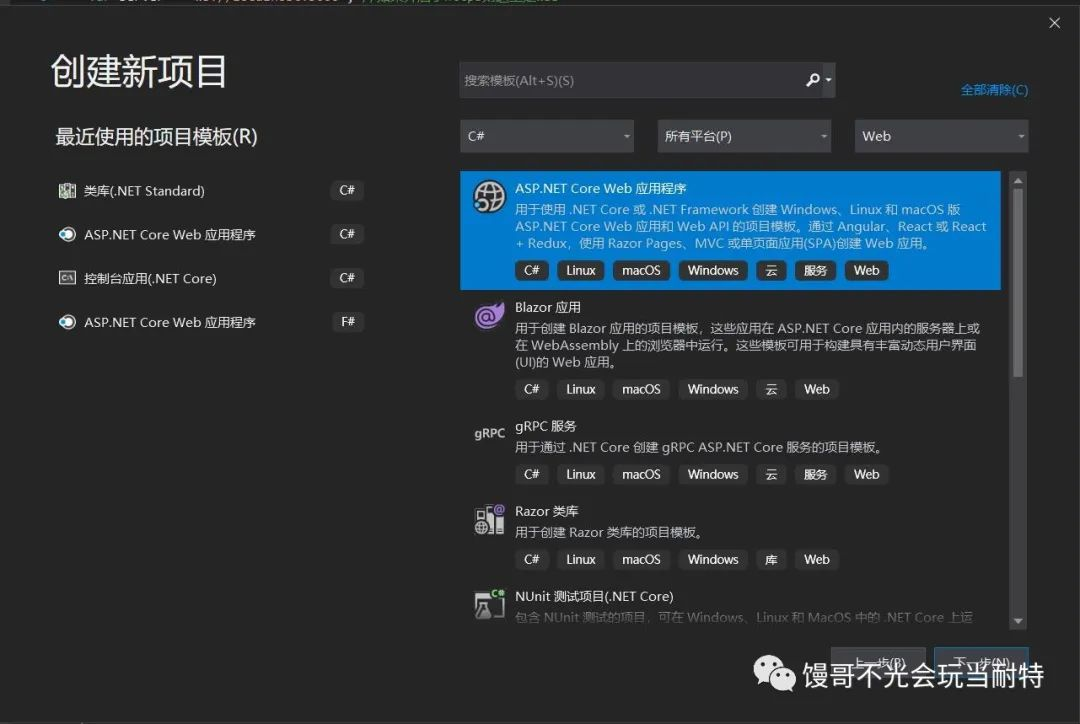Click the Windows tag under Blazor 应用
This screenshot has height=724, width=1080.
[713, 389]
